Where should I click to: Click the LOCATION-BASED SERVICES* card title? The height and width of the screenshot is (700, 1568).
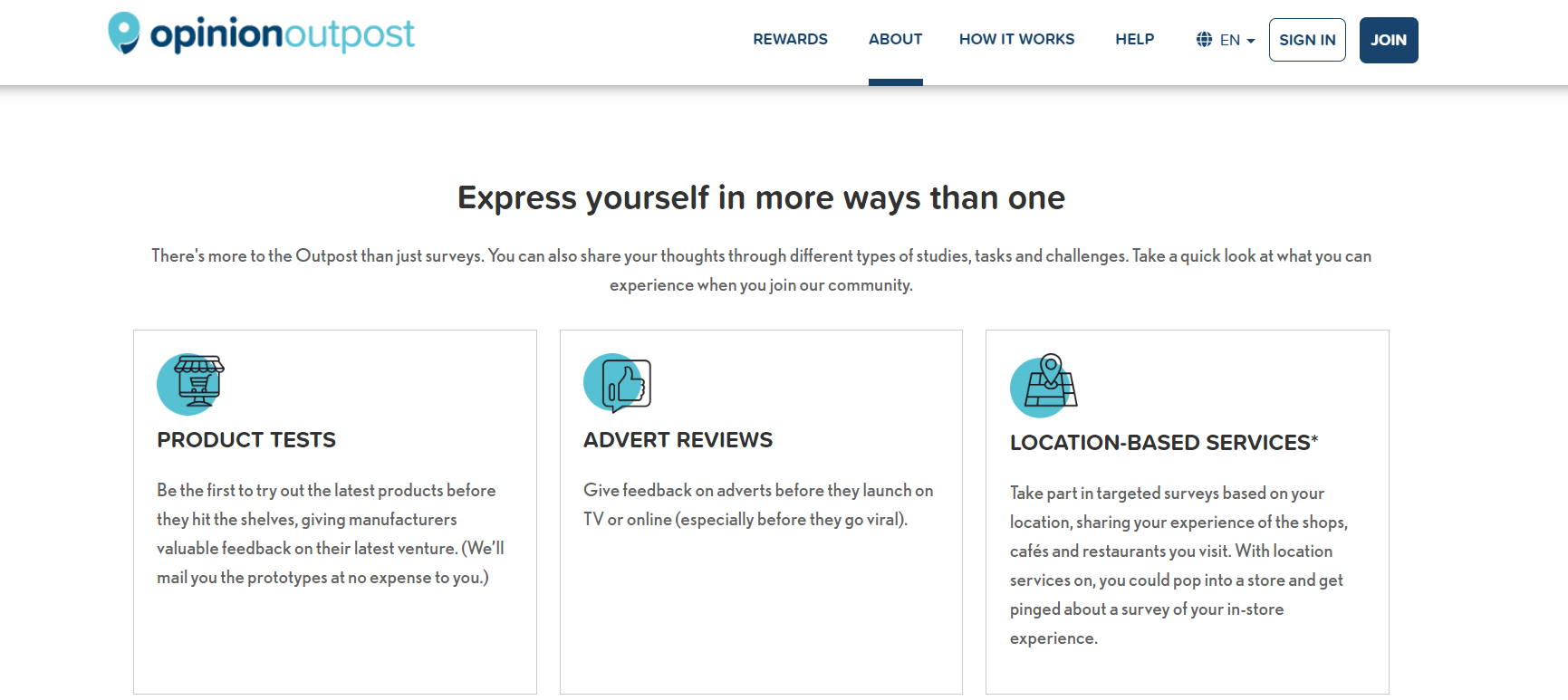click(1164, 443)
